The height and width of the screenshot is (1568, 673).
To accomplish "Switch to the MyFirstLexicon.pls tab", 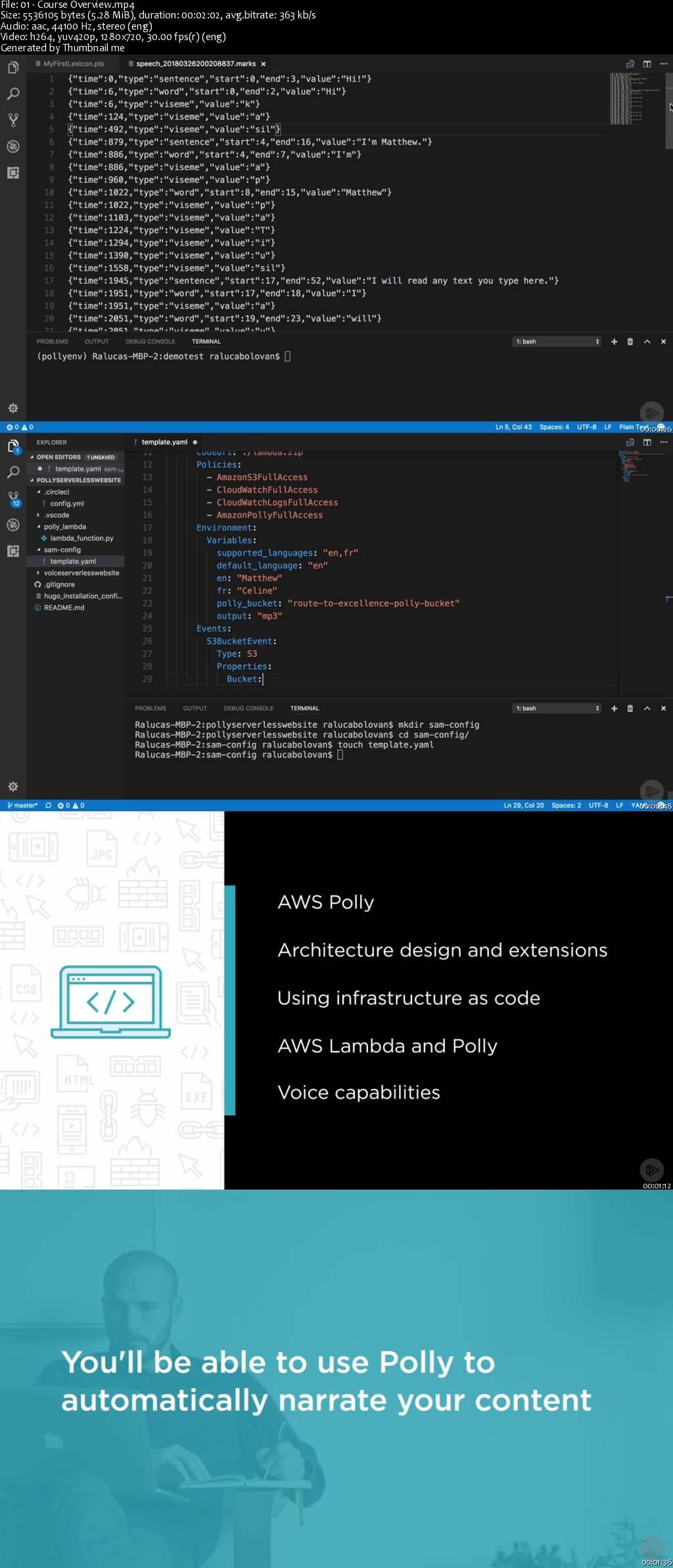I will point(74,64).
